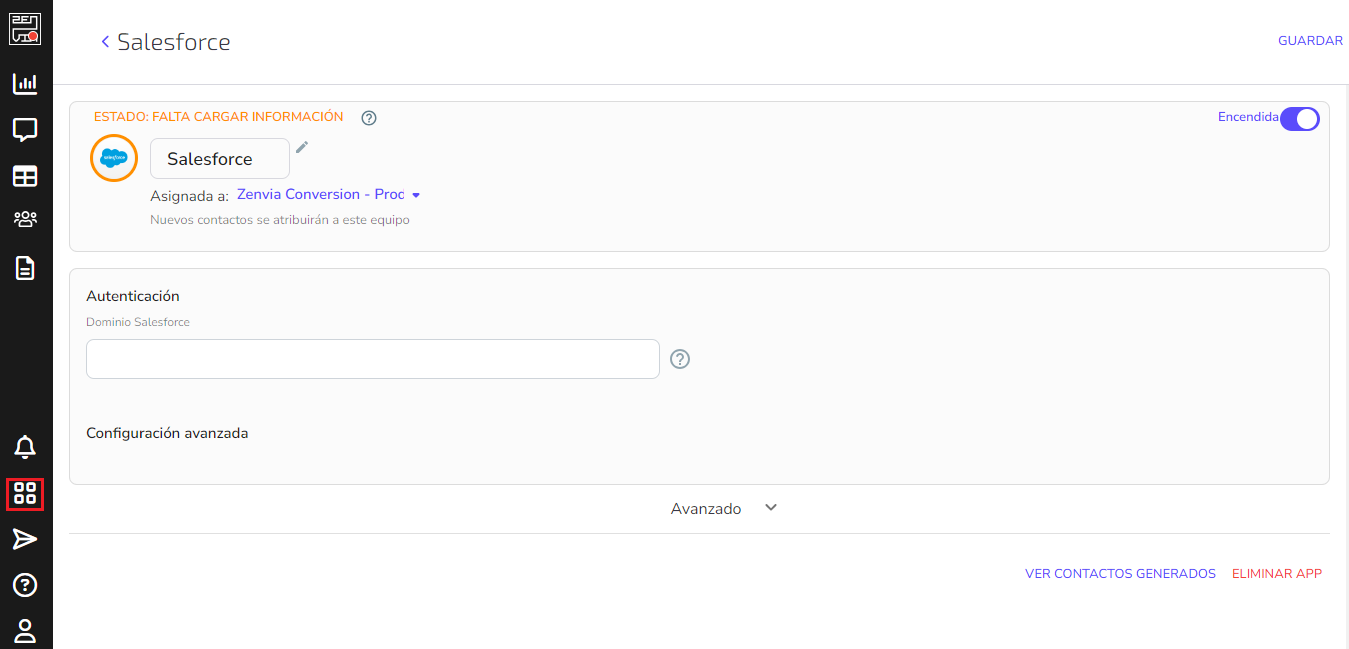Open the table grid icon in sidebar
Image resolution: width=1349 pixels, height=649 pixels.
tap(25, 176)
